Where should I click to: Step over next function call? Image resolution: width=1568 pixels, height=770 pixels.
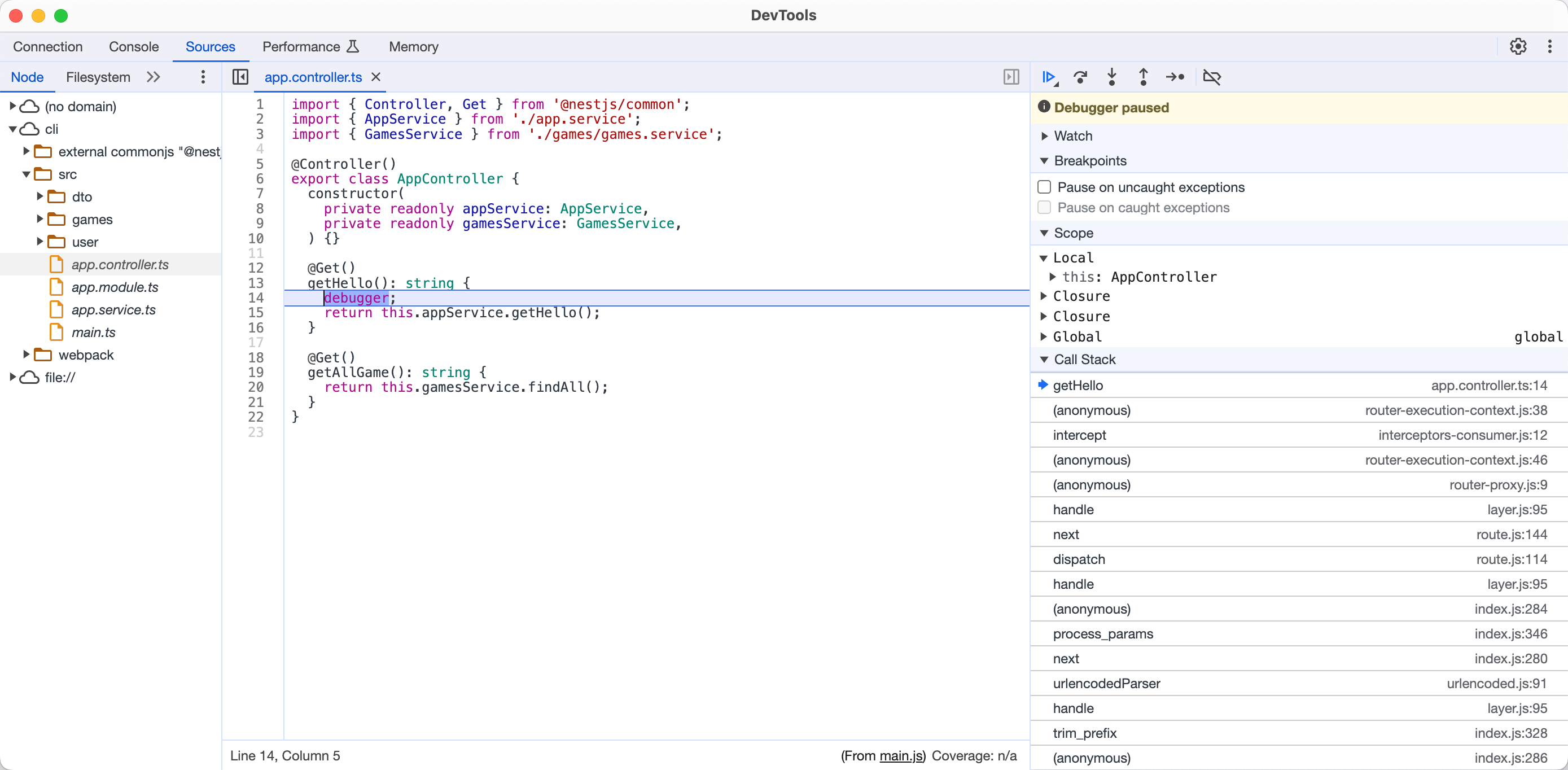tap(1080, 77)
